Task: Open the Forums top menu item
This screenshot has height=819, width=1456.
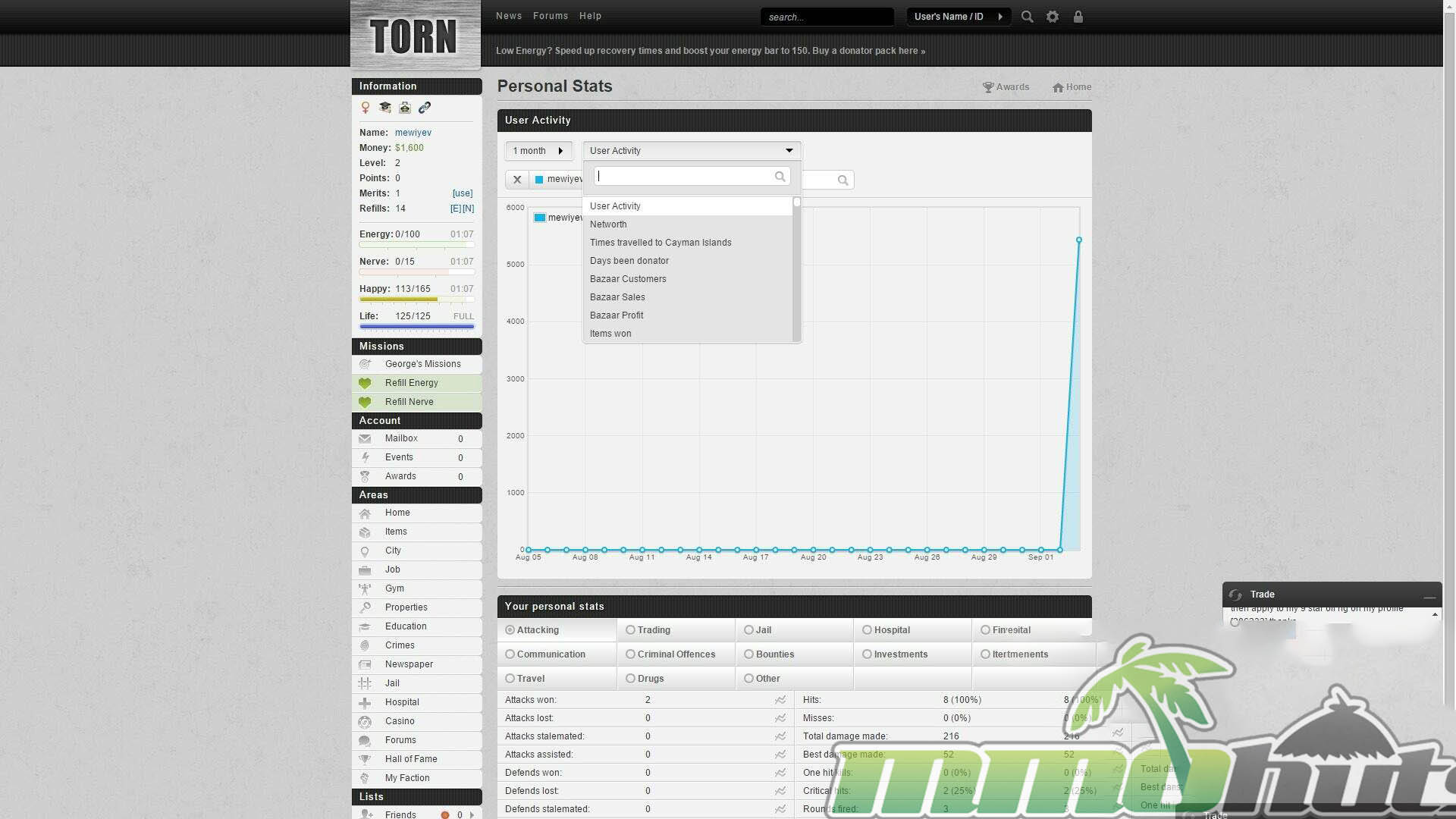Action: 550,16
